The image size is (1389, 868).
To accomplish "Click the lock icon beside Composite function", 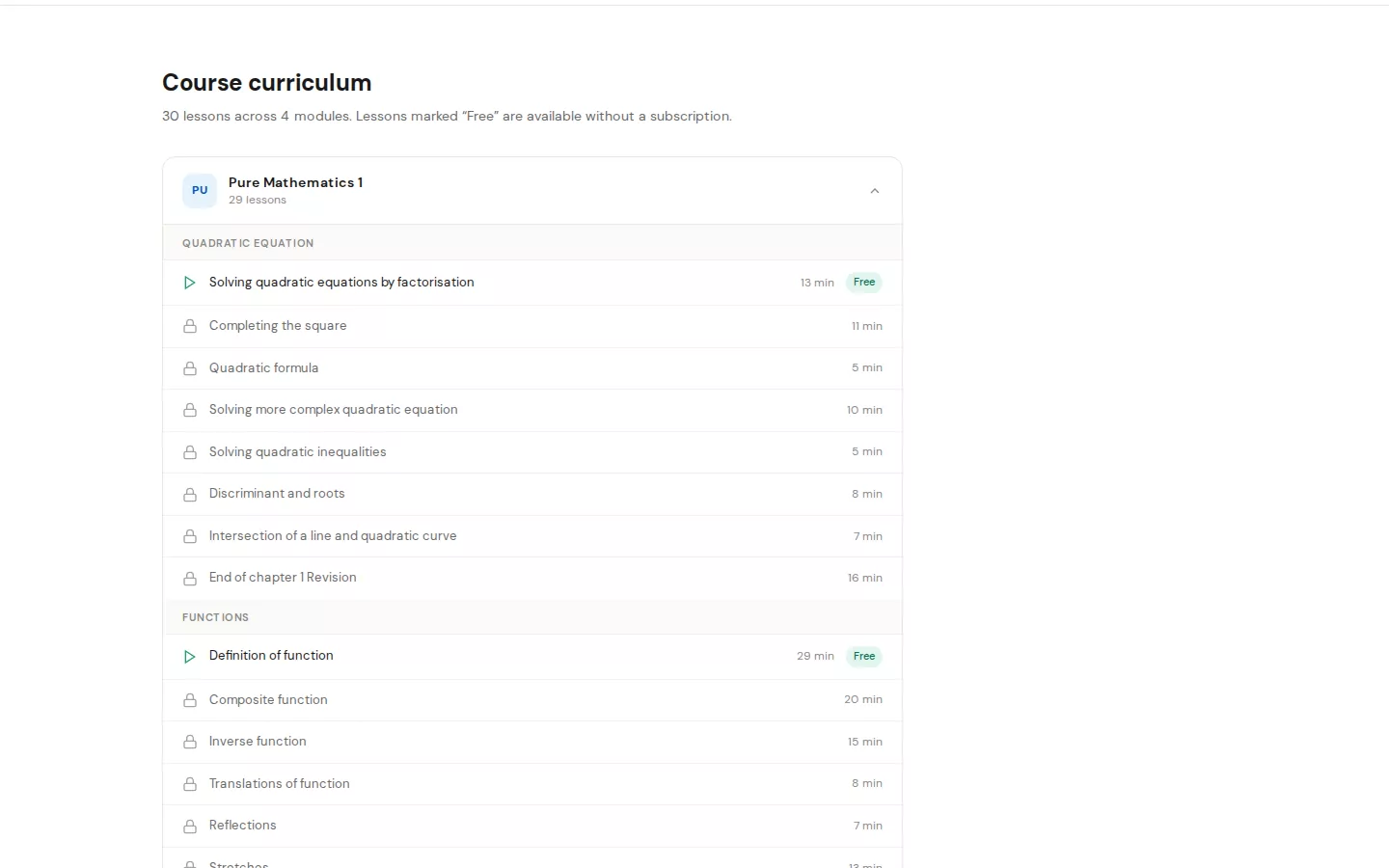I will [190, 700].
